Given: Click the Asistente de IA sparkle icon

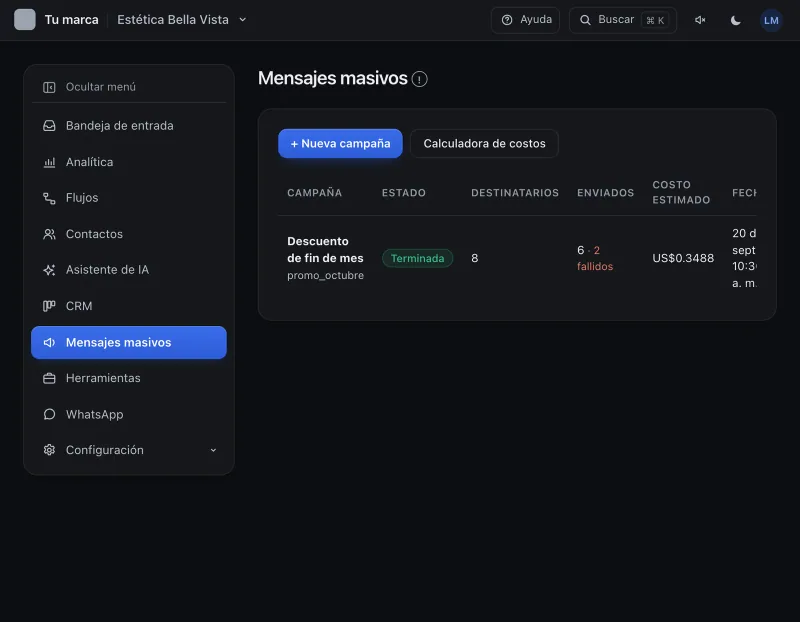Looking at the screenshot, I should 49,270.
